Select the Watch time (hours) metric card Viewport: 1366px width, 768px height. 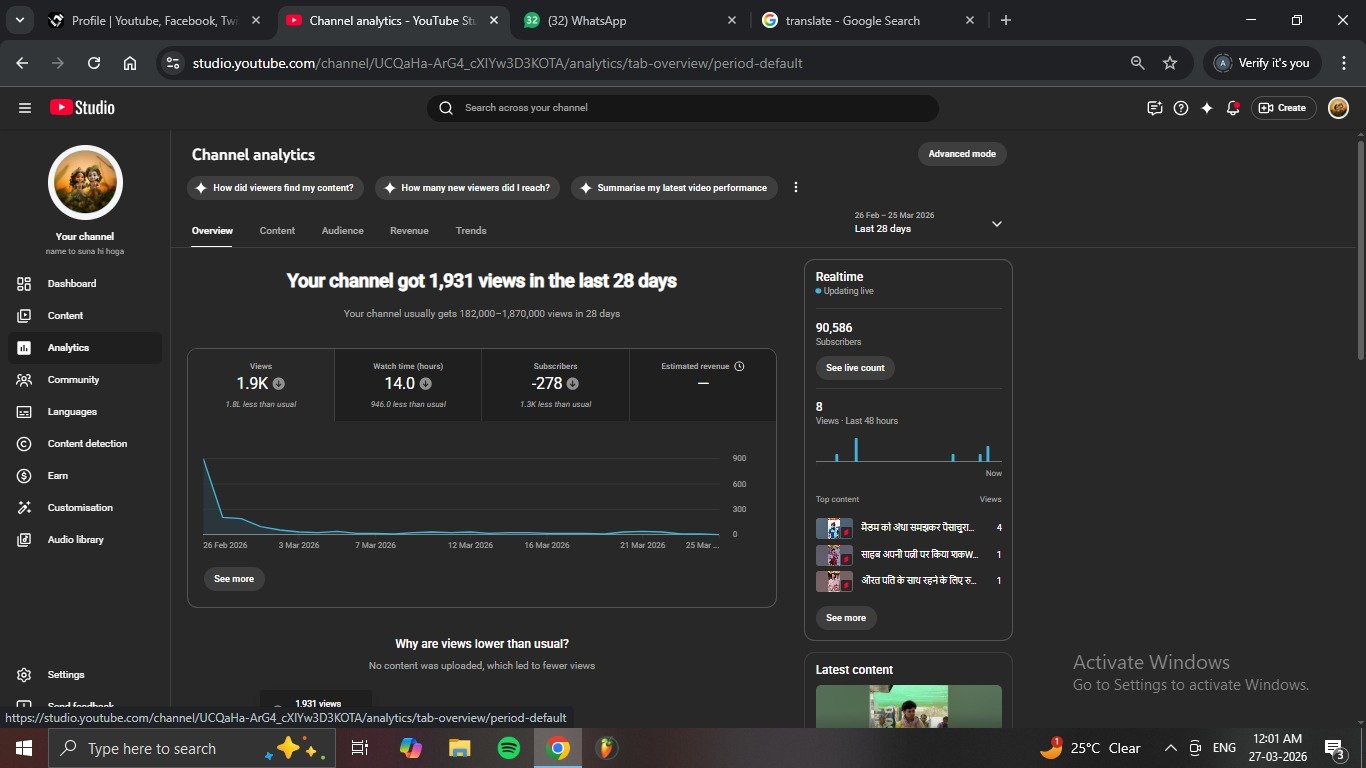point(408,384)
